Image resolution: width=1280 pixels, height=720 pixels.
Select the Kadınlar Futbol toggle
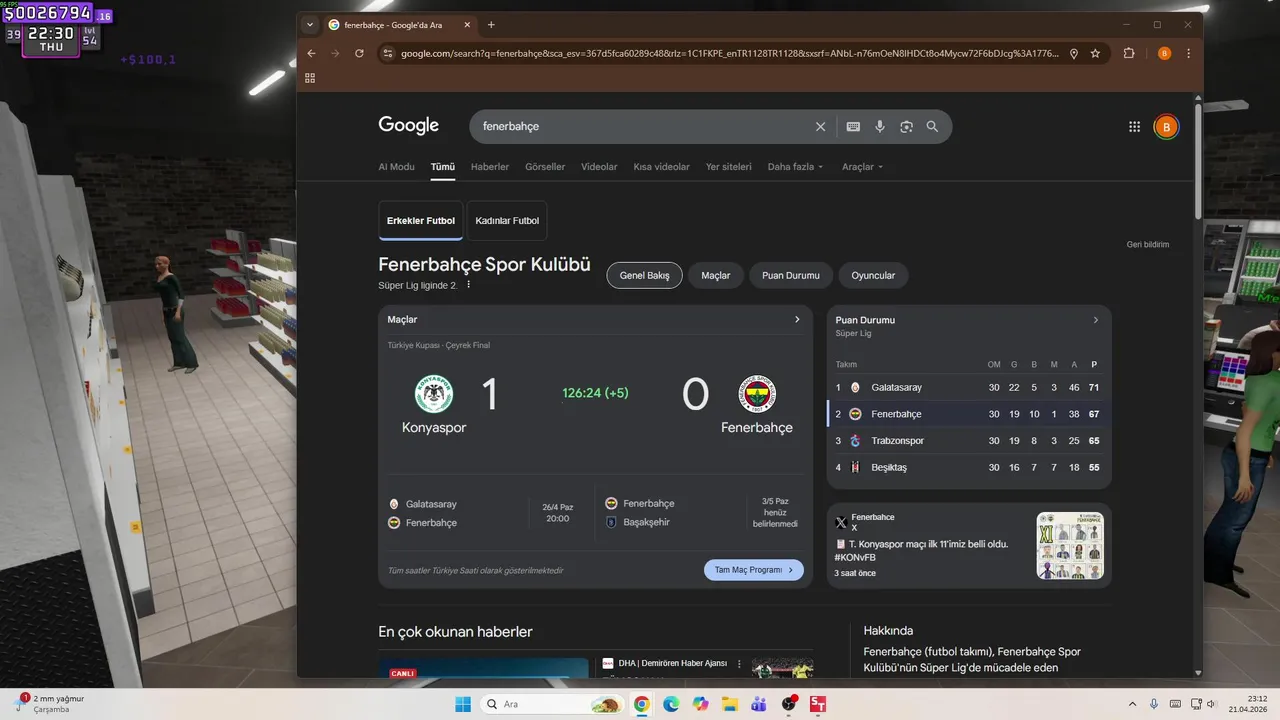[x=507, y=221]
